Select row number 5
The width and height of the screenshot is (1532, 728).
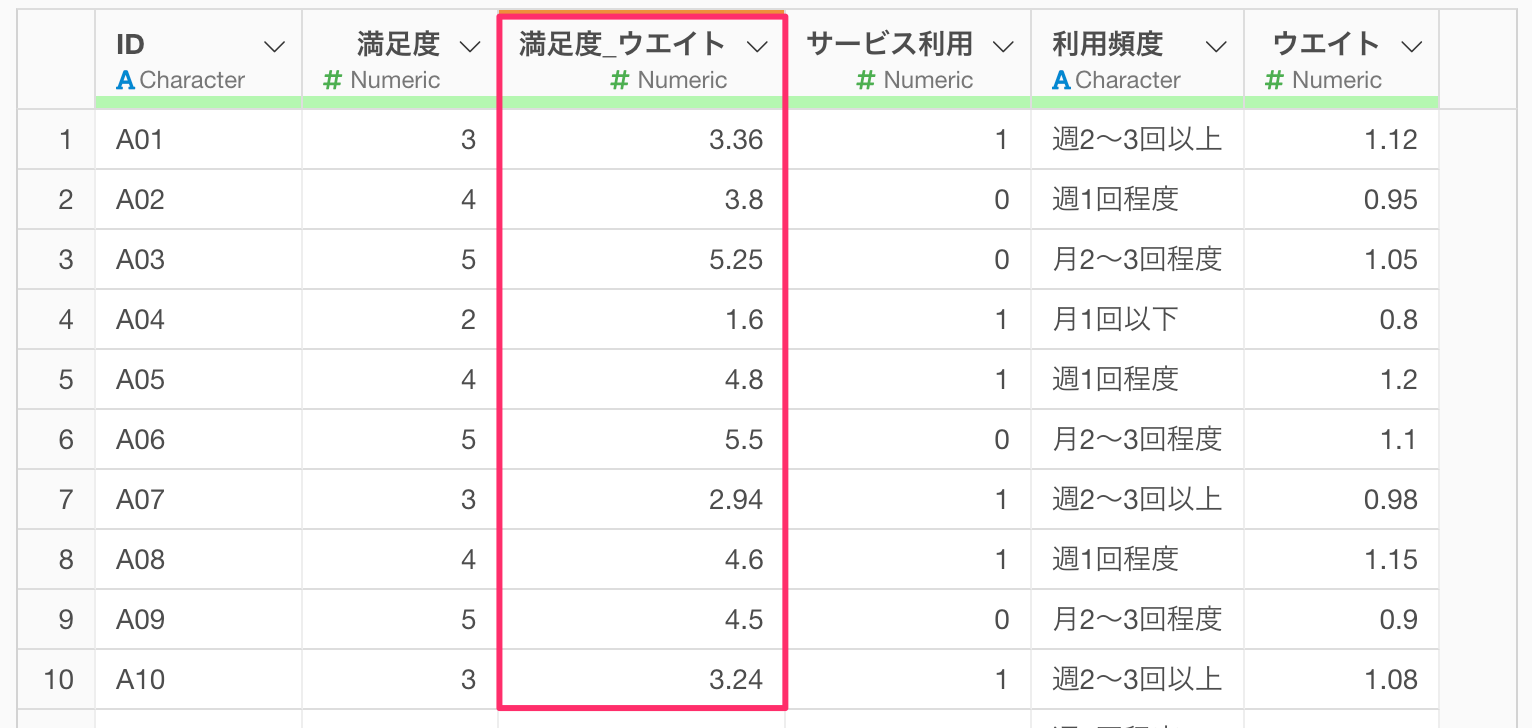coord(66,380)
